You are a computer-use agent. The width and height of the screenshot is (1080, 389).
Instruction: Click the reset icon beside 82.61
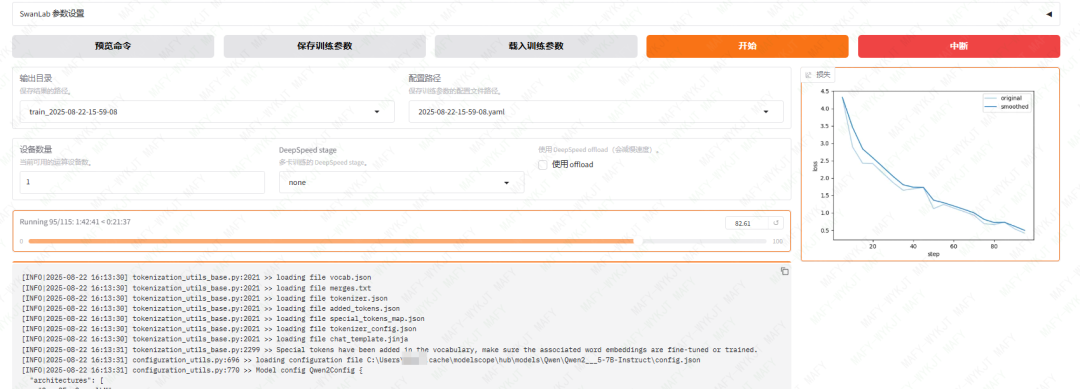pos(776,223)
